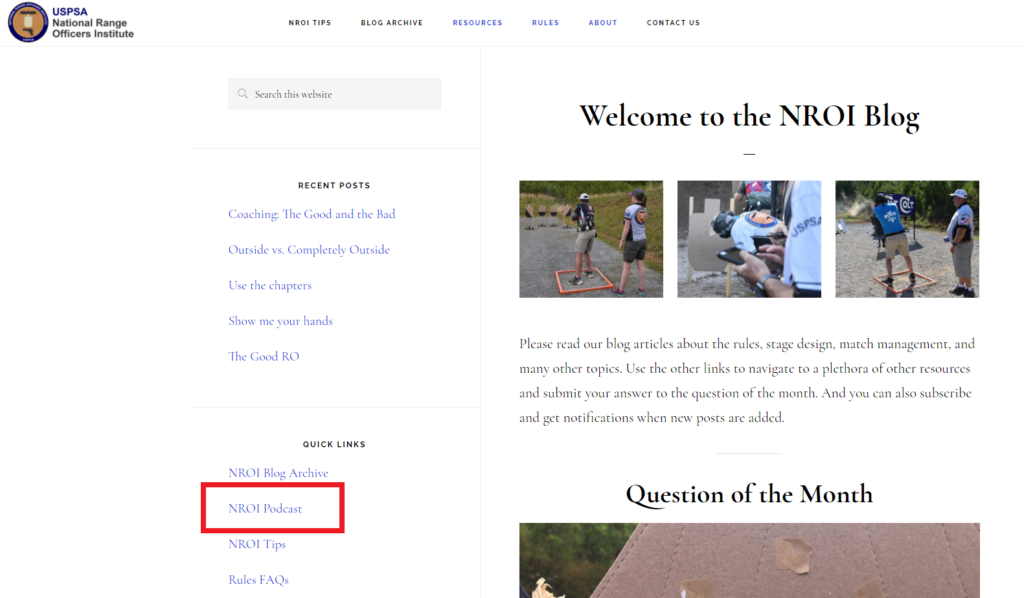This screenshot has width=1024, height=598.
Task: Go to the About page
Action: pos(603,23)
